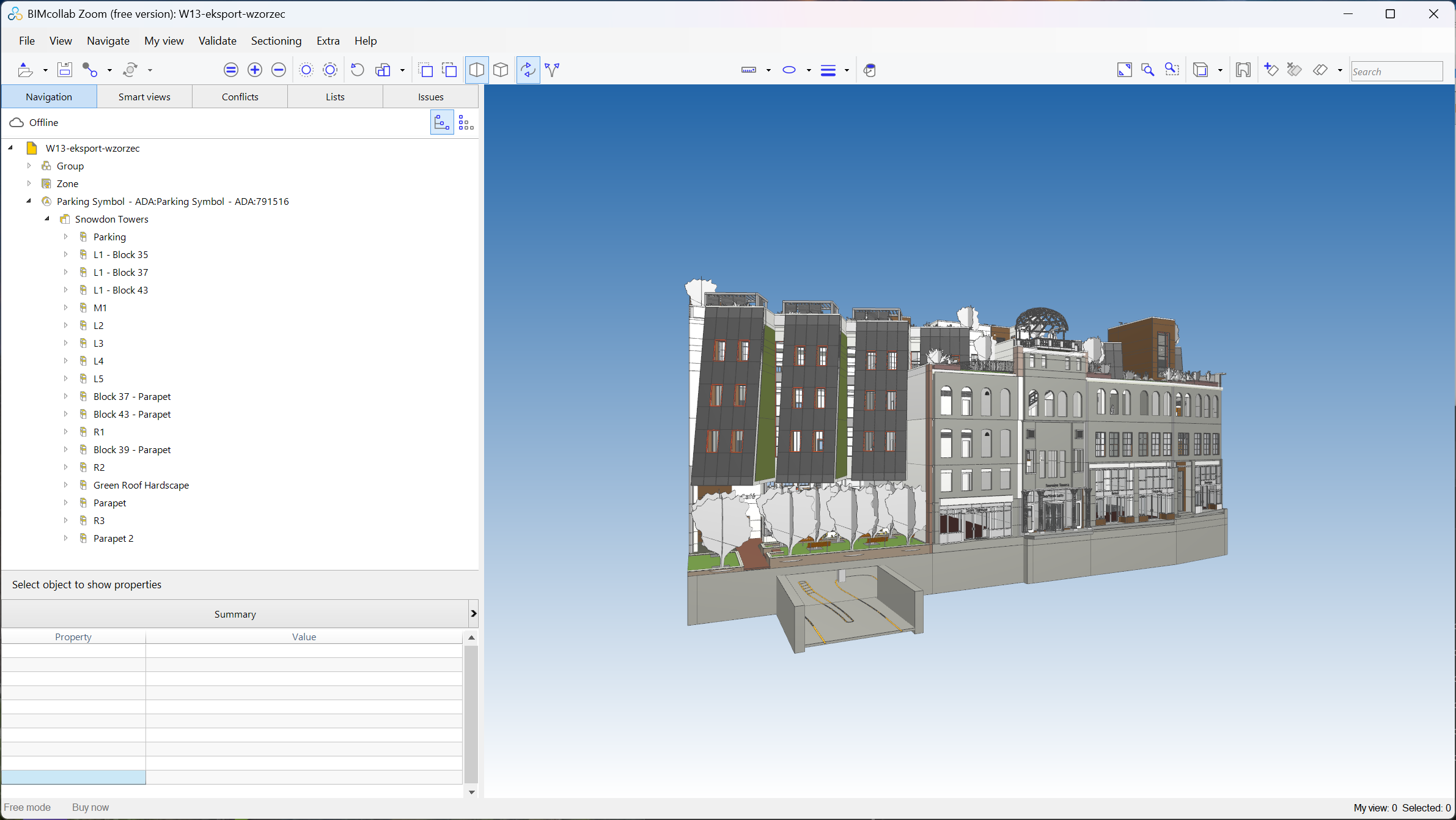The width and height of the screenshot is (1456, 820).
Task: Click the zoom to selection magnifier icon
Action: [1172, 70]
